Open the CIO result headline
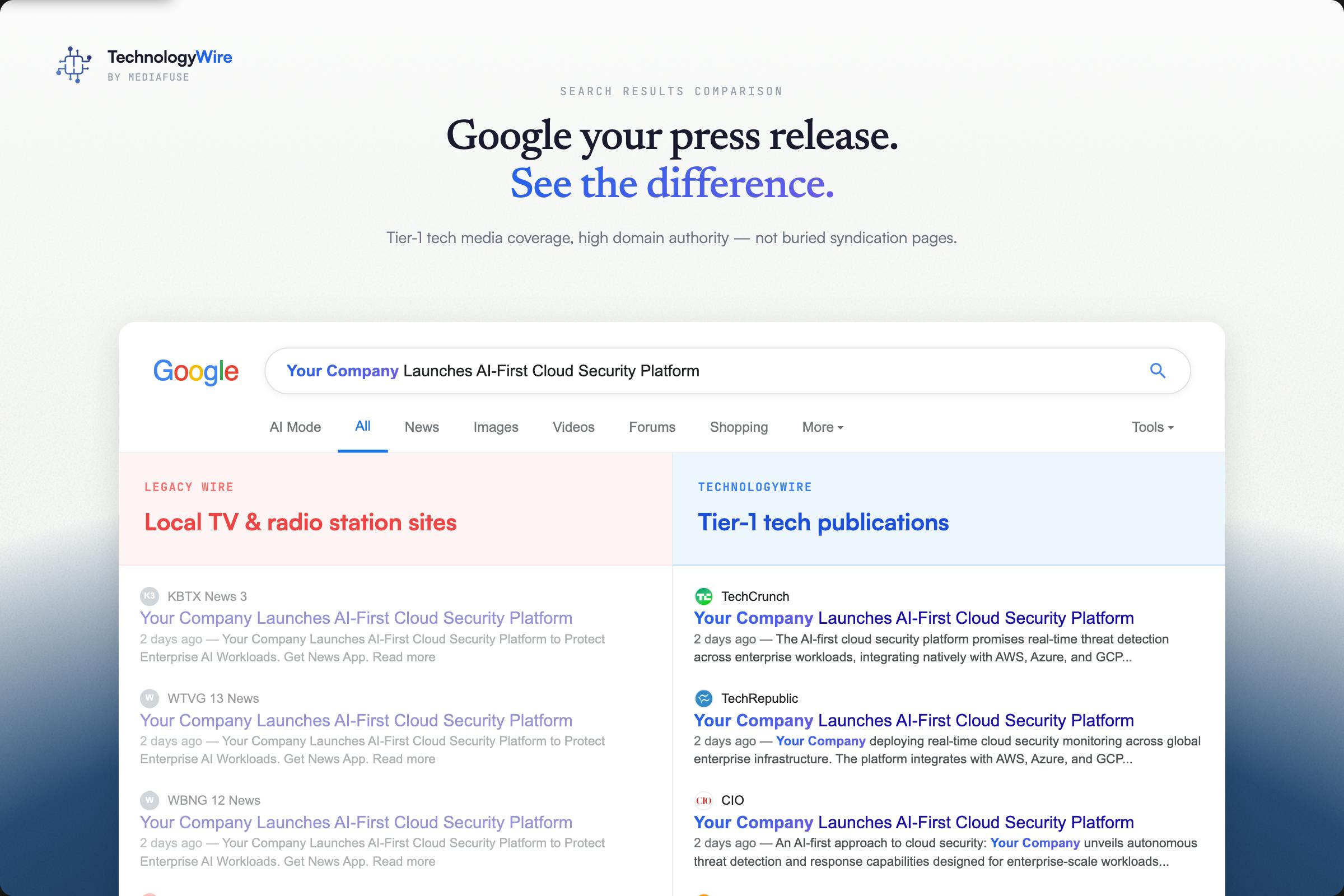Screen dimensions: 1344x896 pos(914,822)
